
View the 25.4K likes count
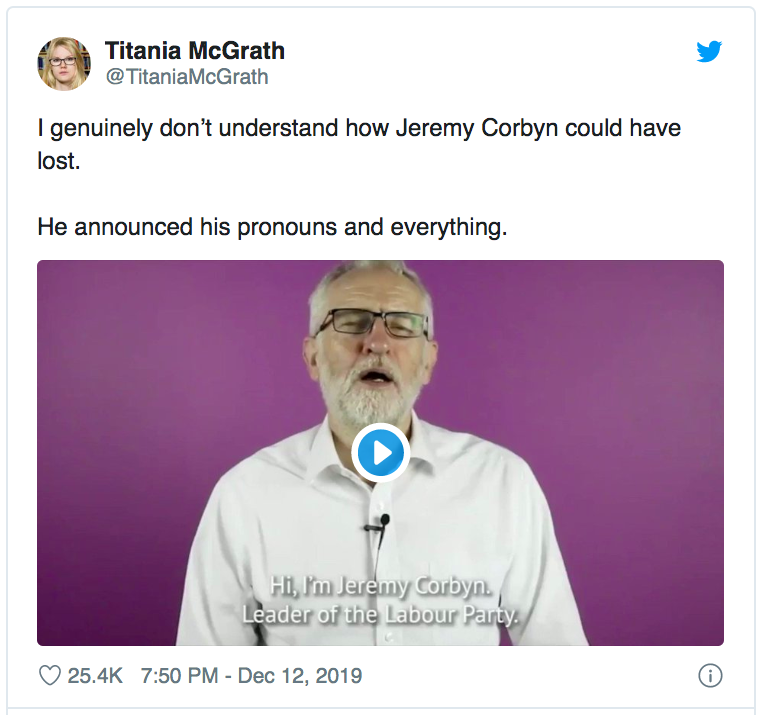95,676
